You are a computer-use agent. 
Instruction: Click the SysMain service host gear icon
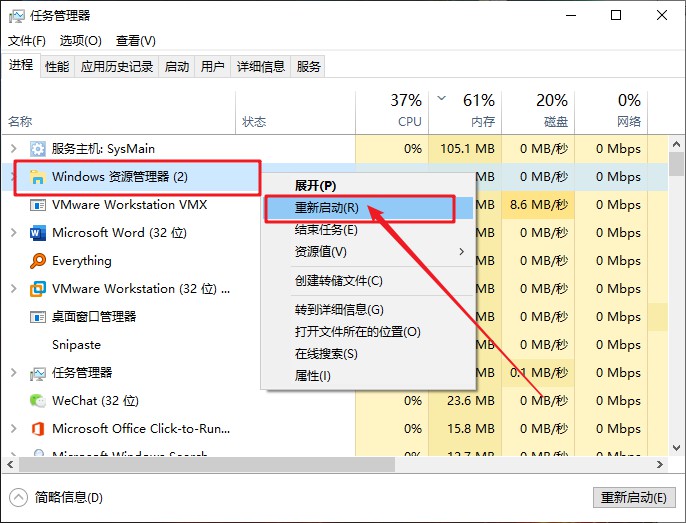click(x=37, y=149)
